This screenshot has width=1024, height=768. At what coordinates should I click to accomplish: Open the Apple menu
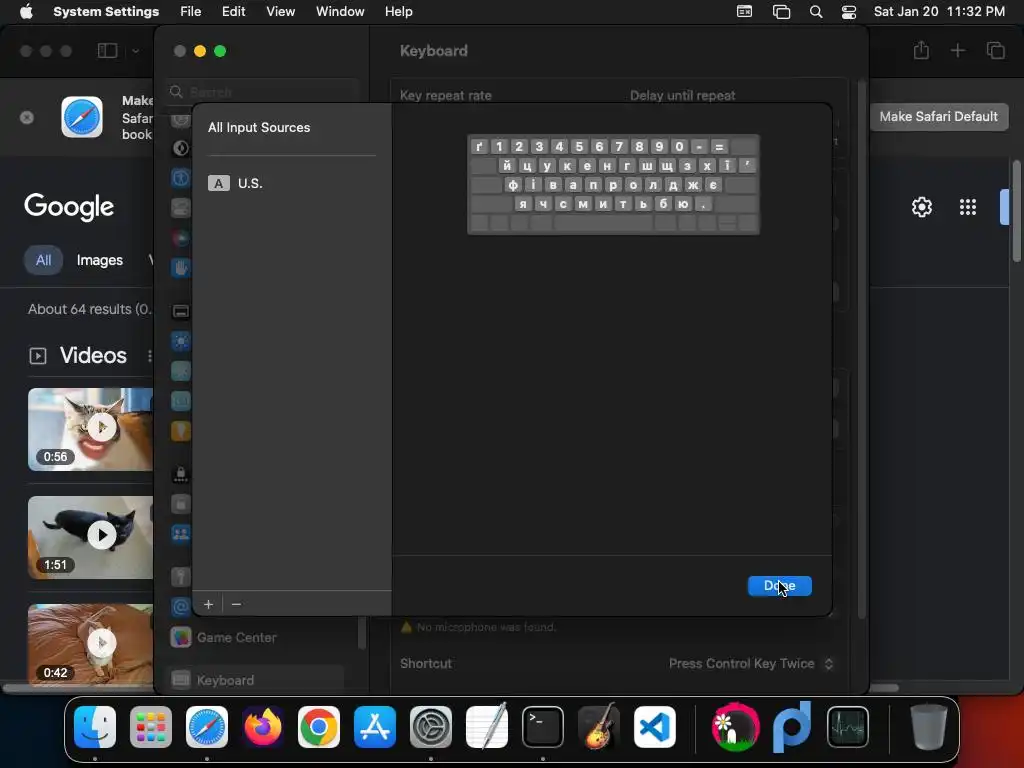[x=26, y=11]
